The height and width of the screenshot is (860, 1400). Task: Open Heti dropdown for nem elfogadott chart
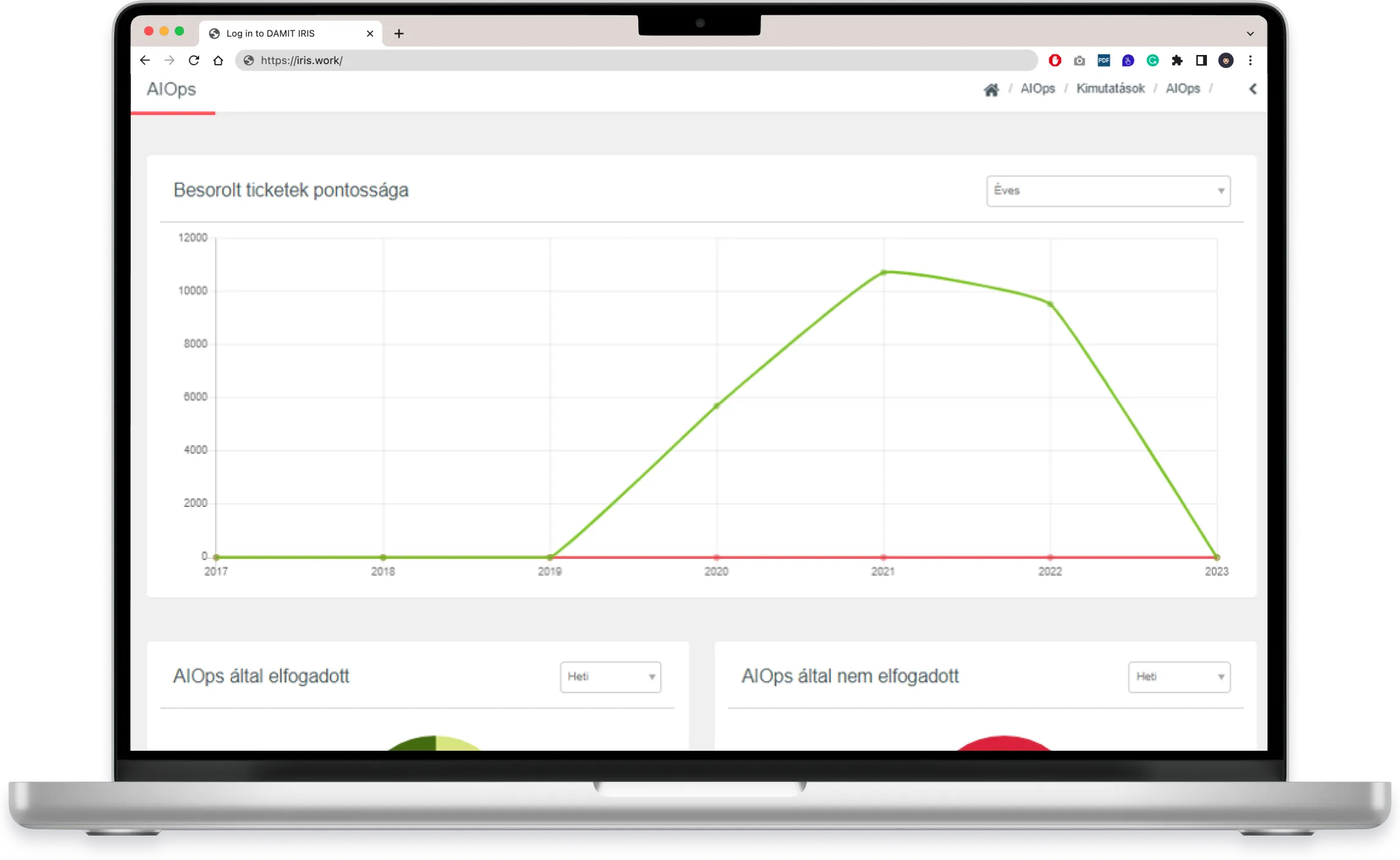point(1178,677)
